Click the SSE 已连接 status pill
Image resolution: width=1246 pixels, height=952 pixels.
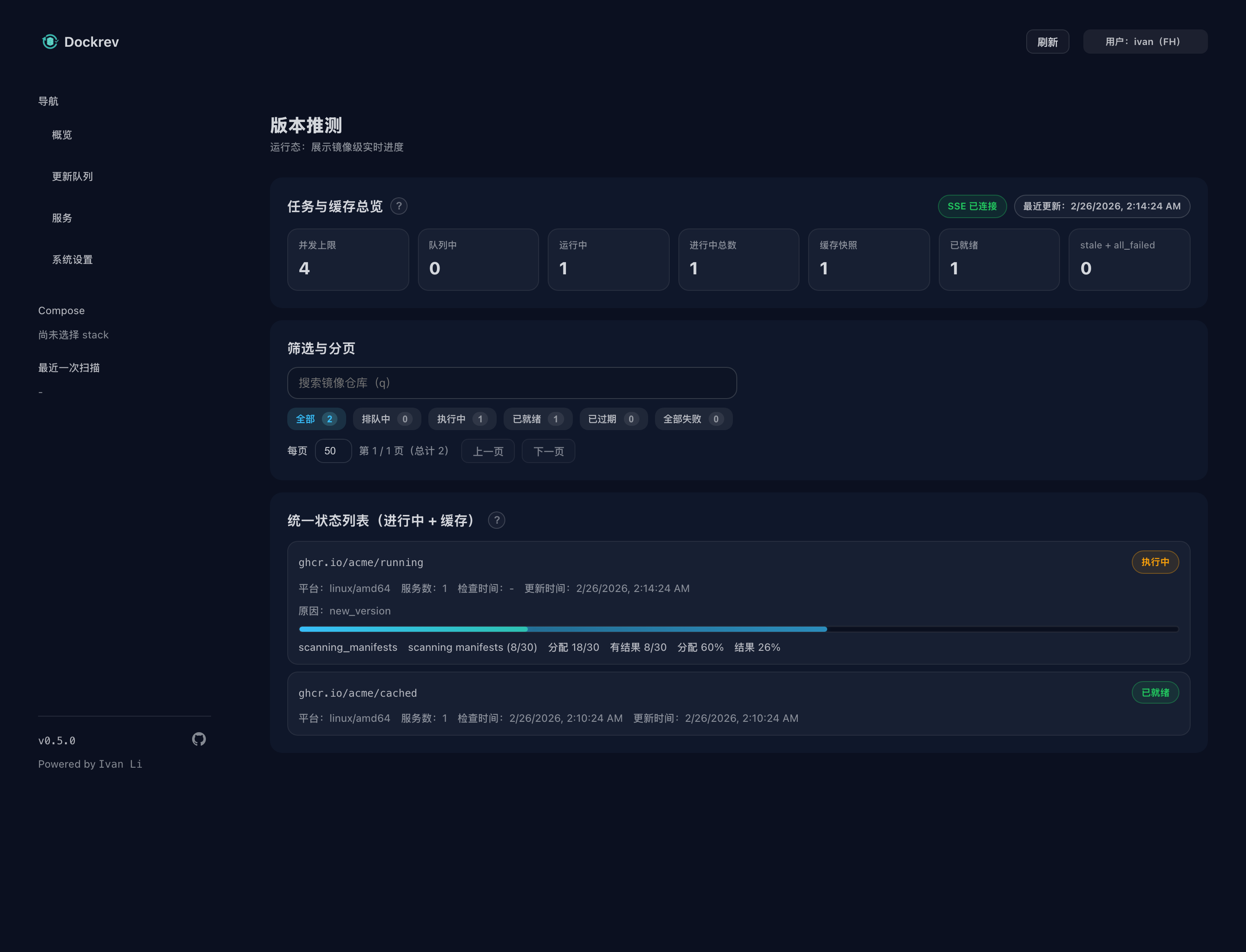pyautogui.click(x=972, y=206)
